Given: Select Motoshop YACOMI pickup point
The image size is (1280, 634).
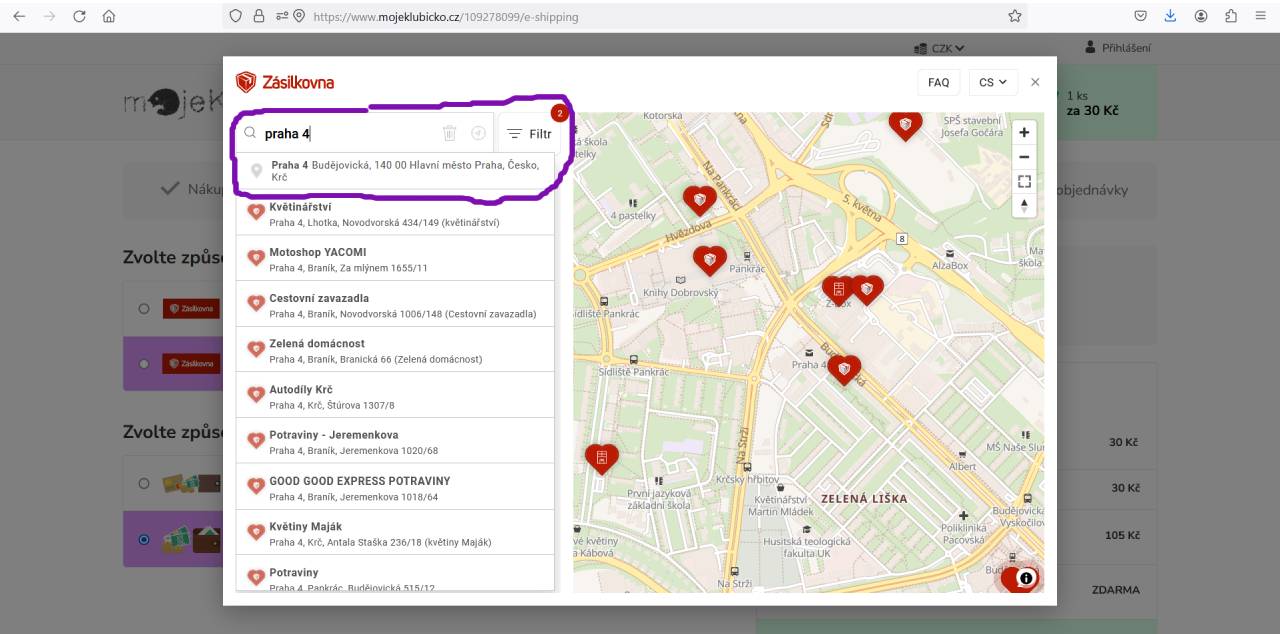Looking at the screenshot, I should 395,258.
